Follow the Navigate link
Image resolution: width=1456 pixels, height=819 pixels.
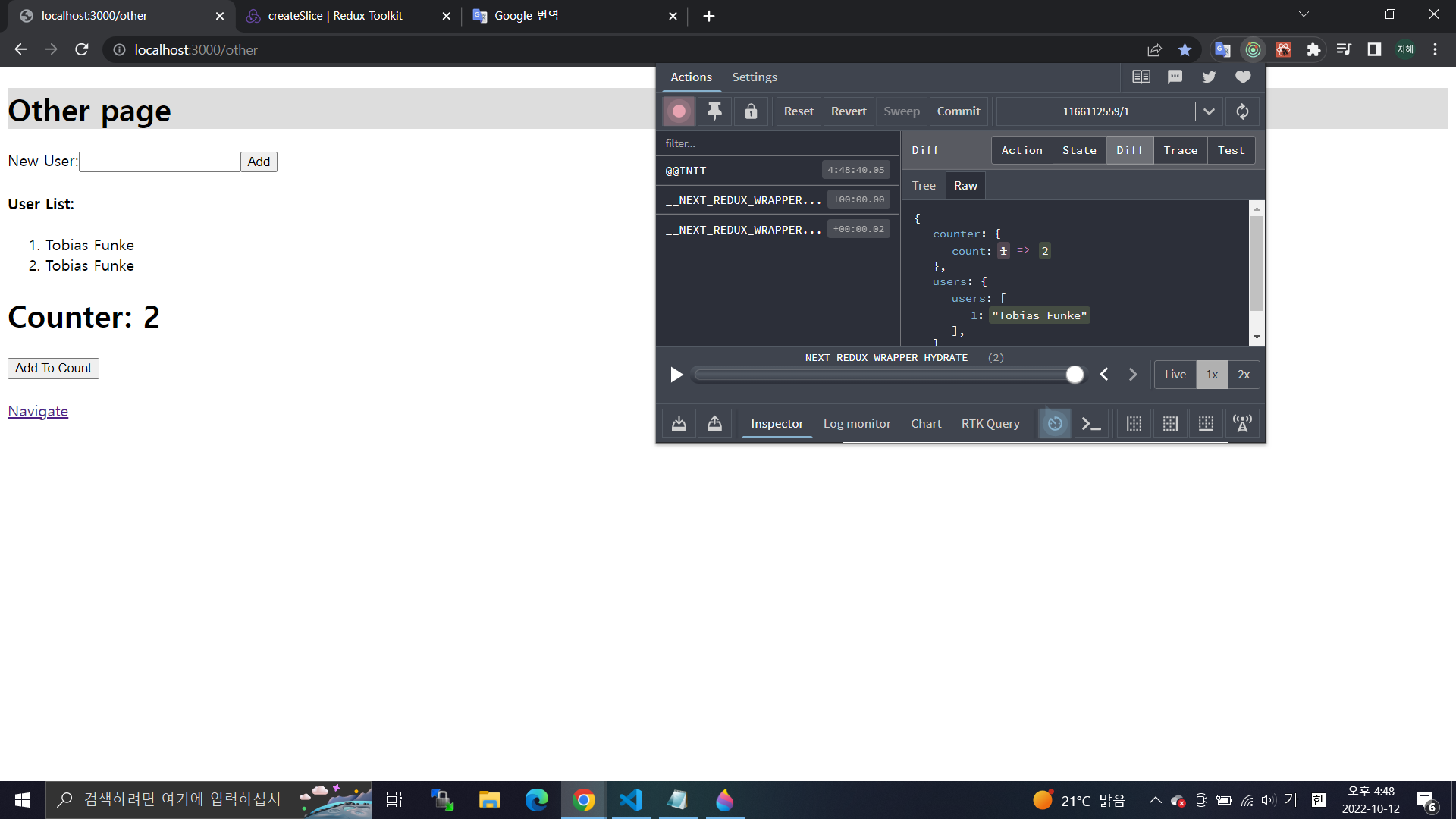[x=38, y=411]
